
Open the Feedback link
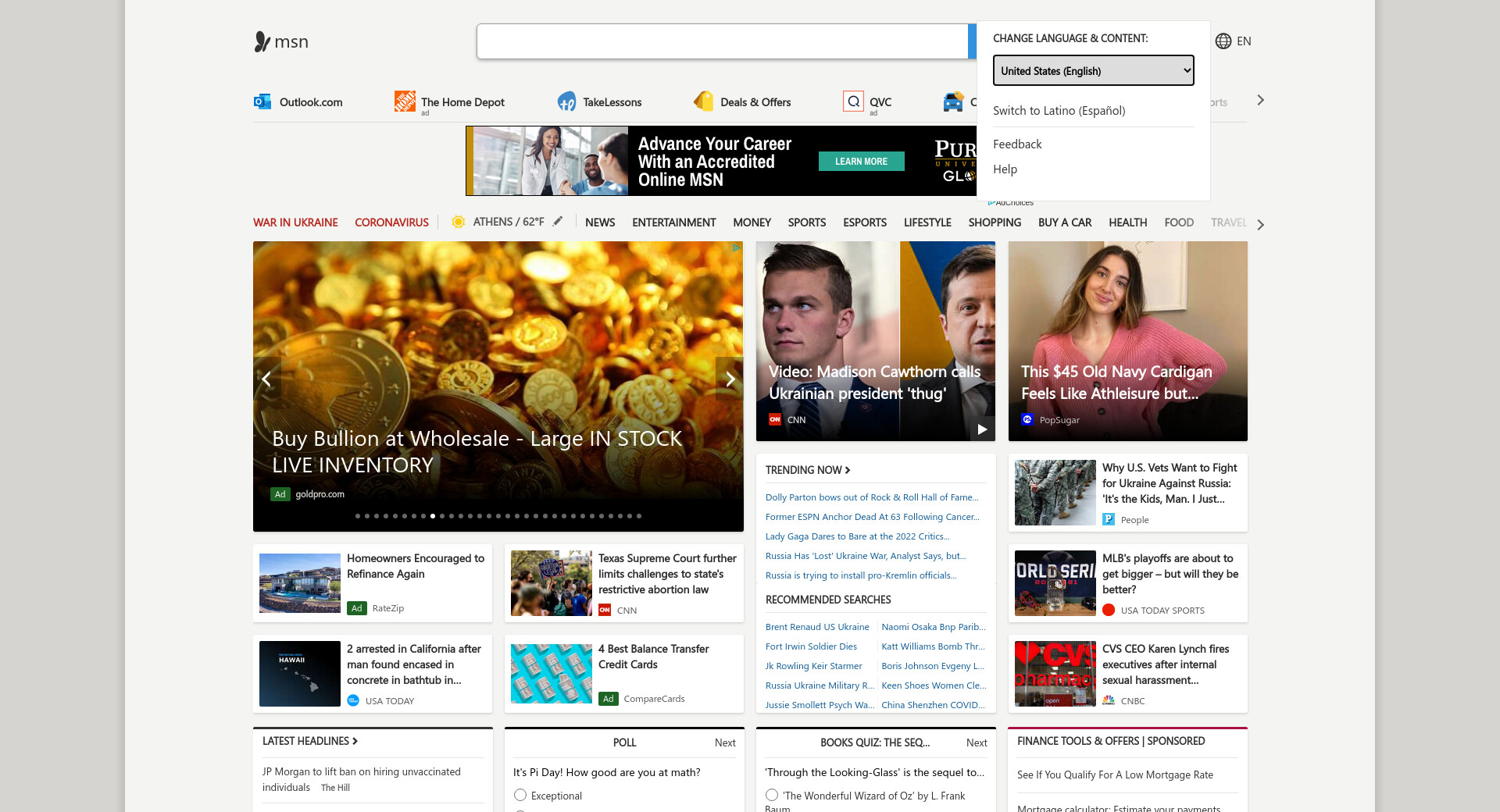click(1017, 144)
